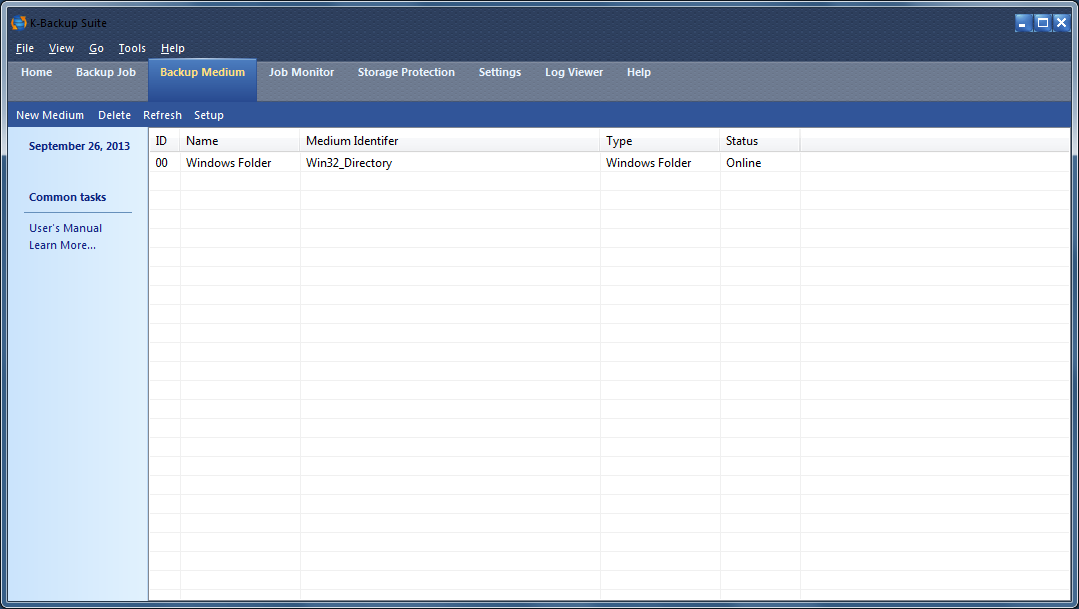Click the September 26, 2013 date label
Image resolution: width=1079 pixels, height=609 pixels.
coord(79,146)
